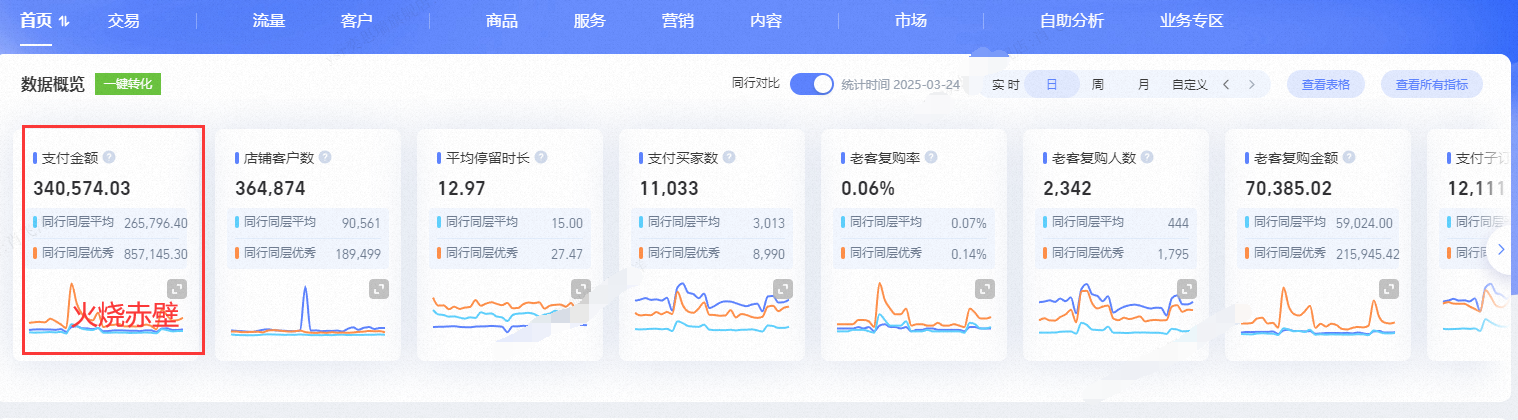Image resolution: width=1518 pixels, height=420 pixels.
Task: Toggle the 同行对比 switch off
Action: pos(811,84)
